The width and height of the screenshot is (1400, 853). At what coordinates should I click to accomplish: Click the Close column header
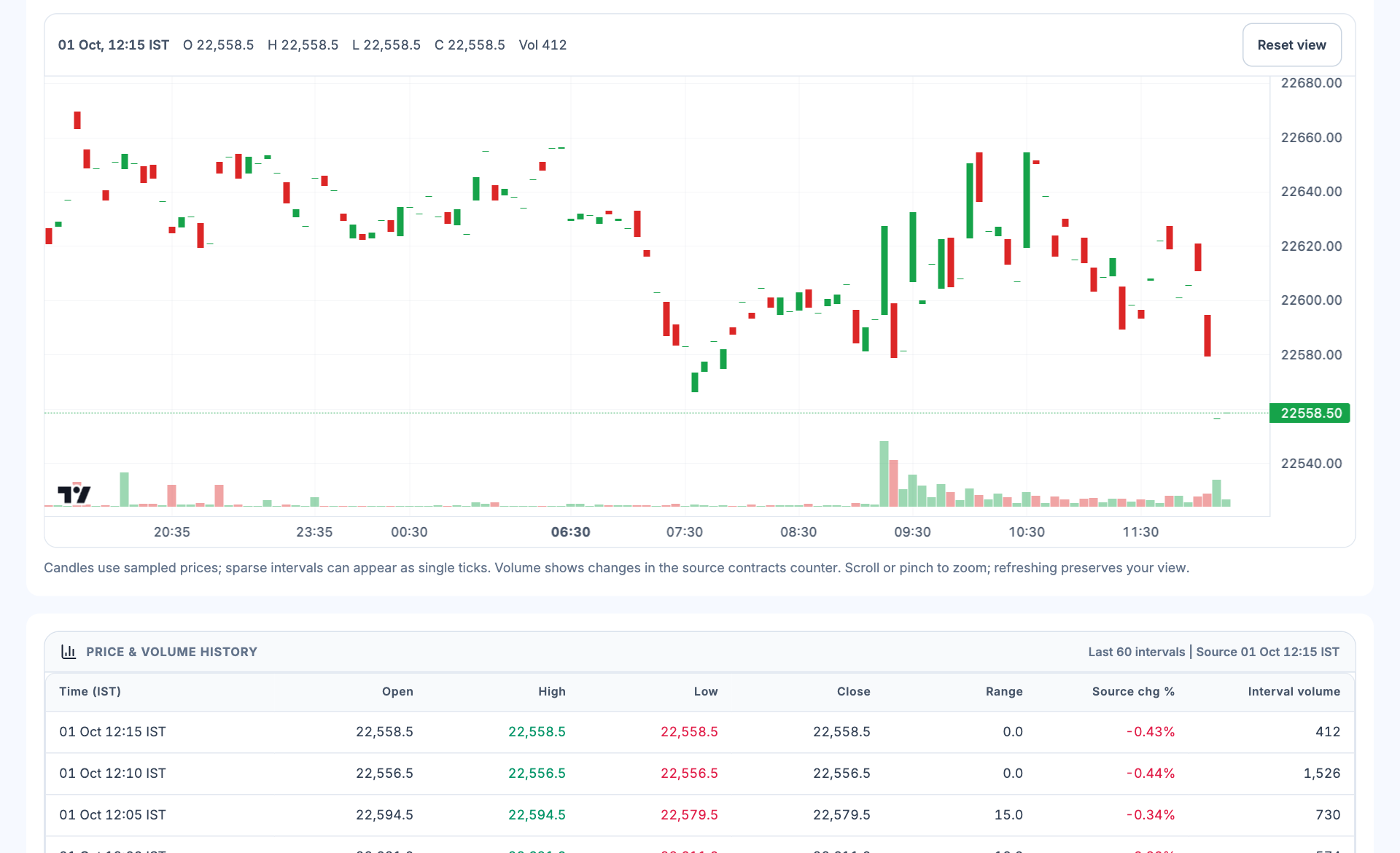point(854,691)
